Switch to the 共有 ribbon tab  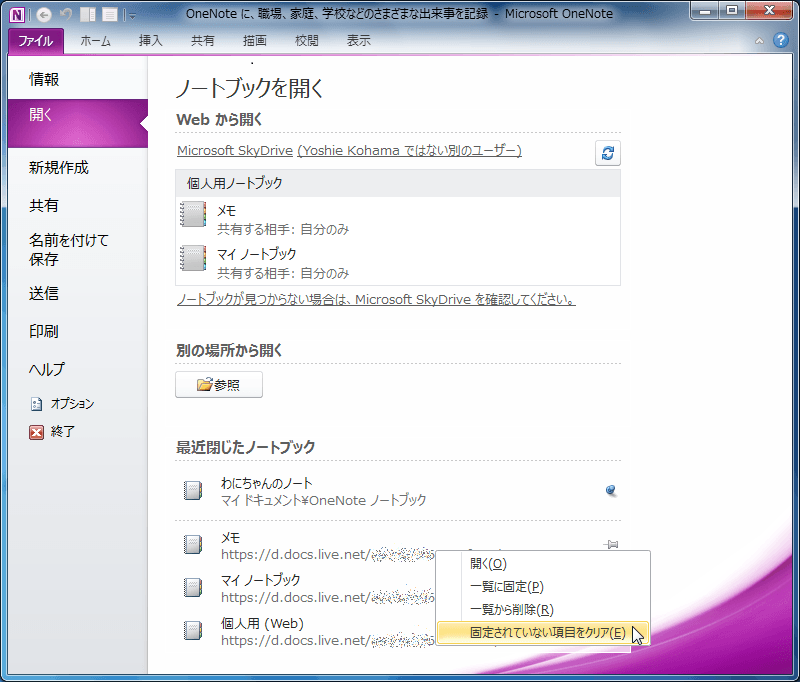[x=203, y=41]
